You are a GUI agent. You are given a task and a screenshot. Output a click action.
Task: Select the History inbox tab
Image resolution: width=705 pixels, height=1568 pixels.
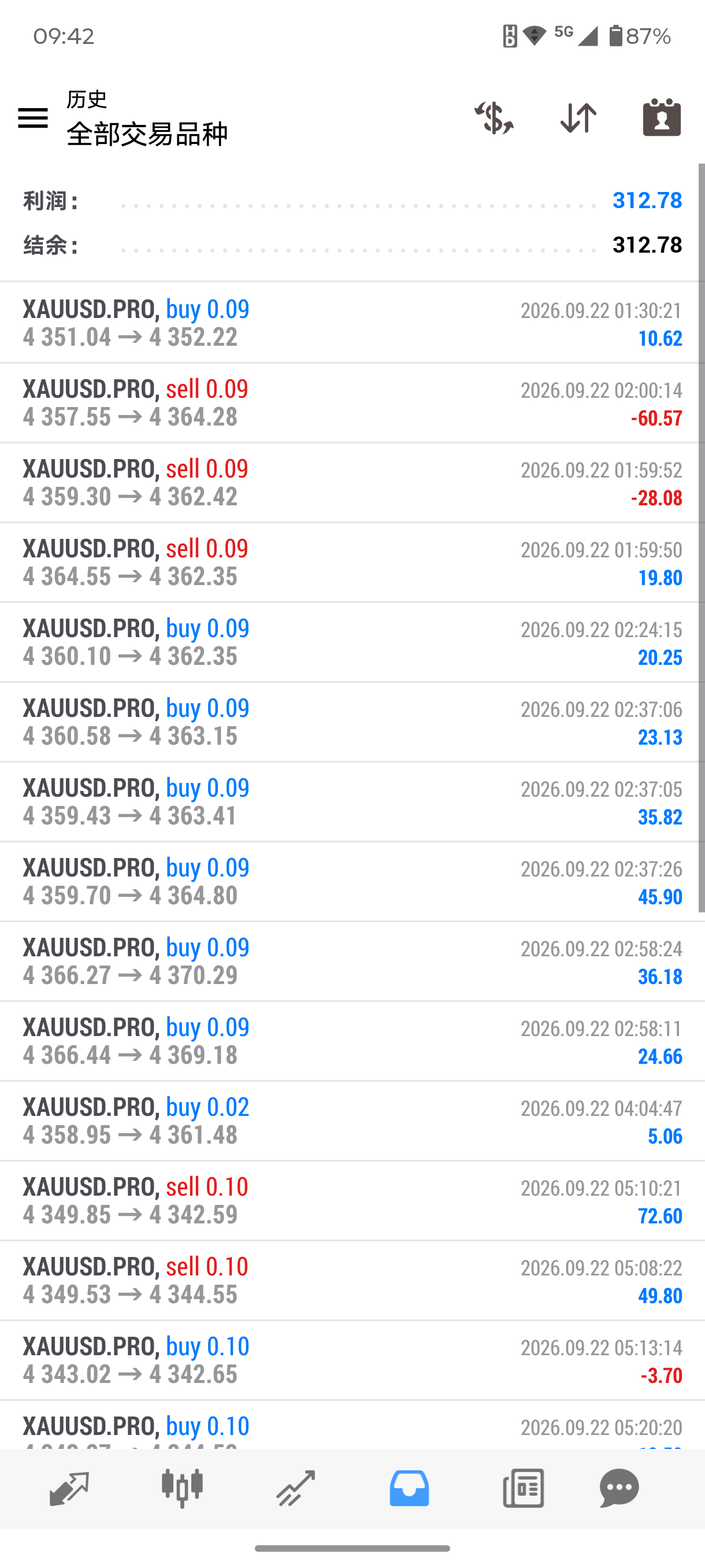pyautogui.click(x=409, y=1488)
